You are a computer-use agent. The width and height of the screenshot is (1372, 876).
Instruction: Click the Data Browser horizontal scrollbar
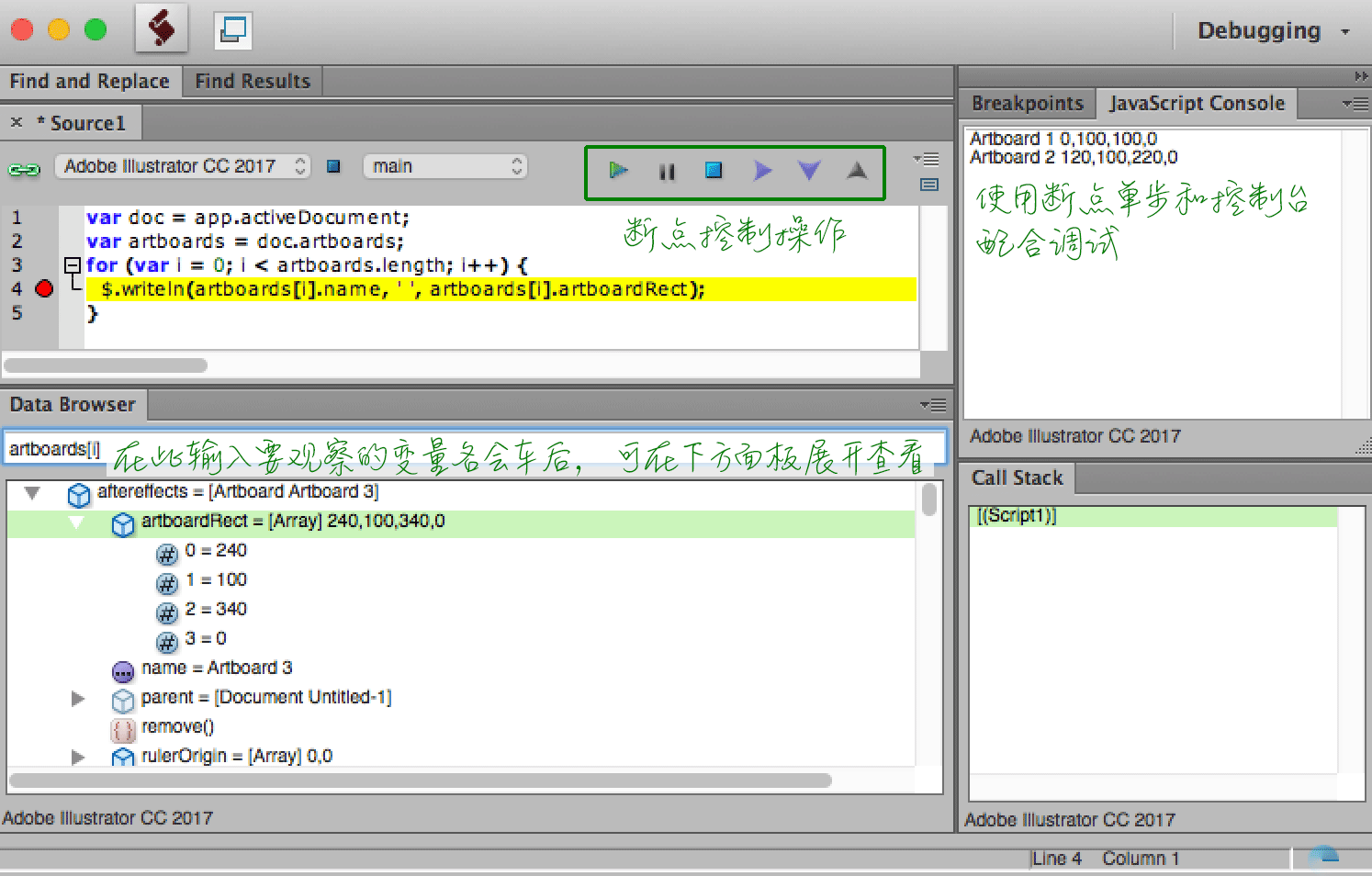coord(421,781)
